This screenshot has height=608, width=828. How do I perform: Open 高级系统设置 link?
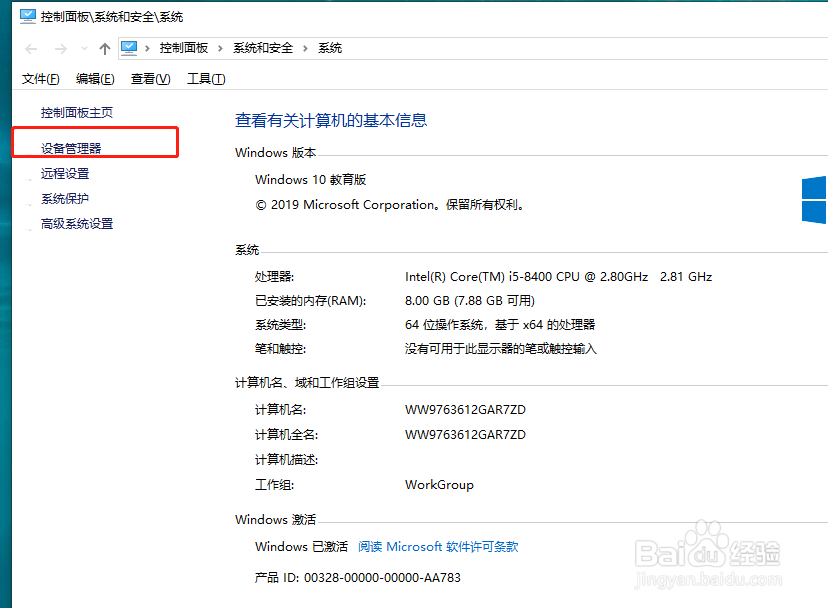[77, 224]
